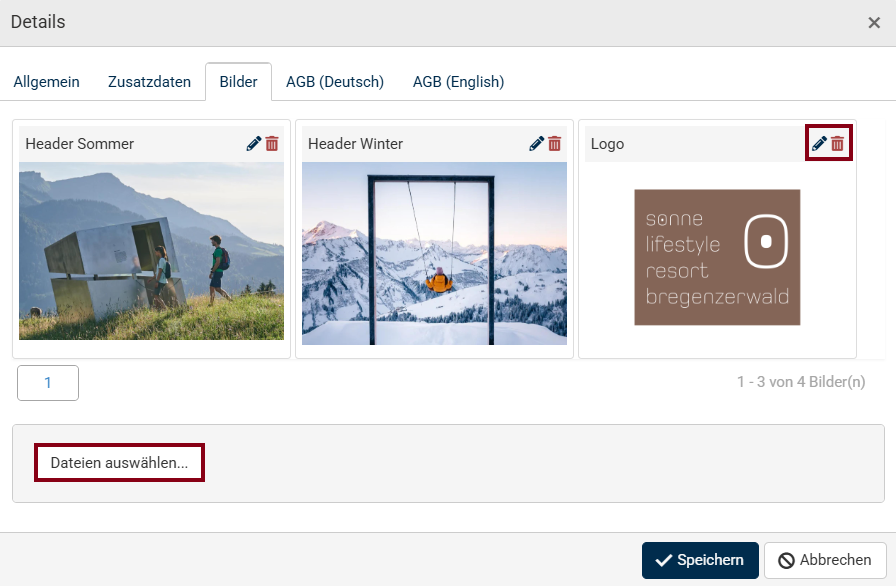Click the Logo title text
Viewport: 896px width, 586px height.
coord(607,144)
